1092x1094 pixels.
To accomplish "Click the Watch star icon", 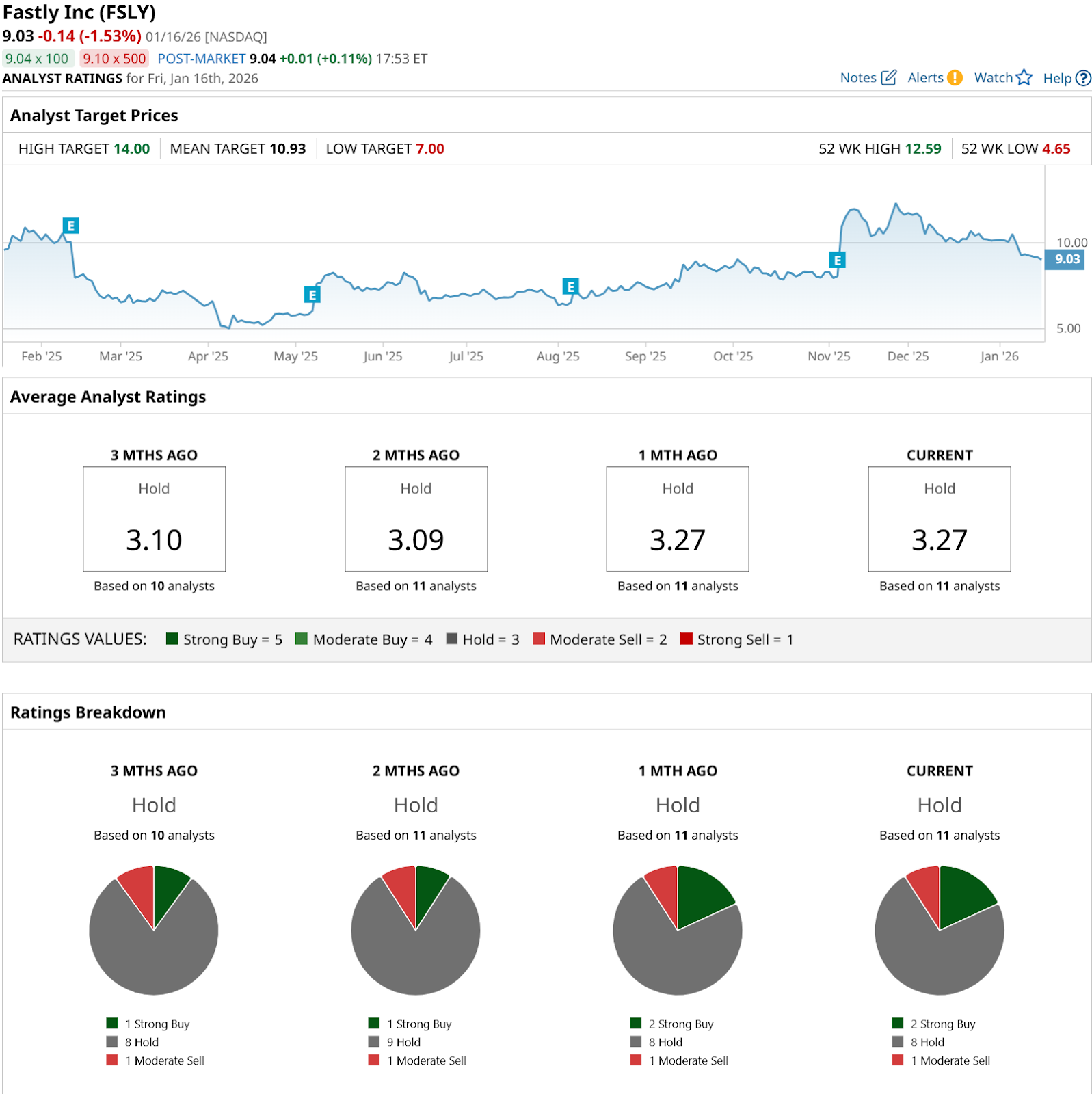I will coord(1024,77).
